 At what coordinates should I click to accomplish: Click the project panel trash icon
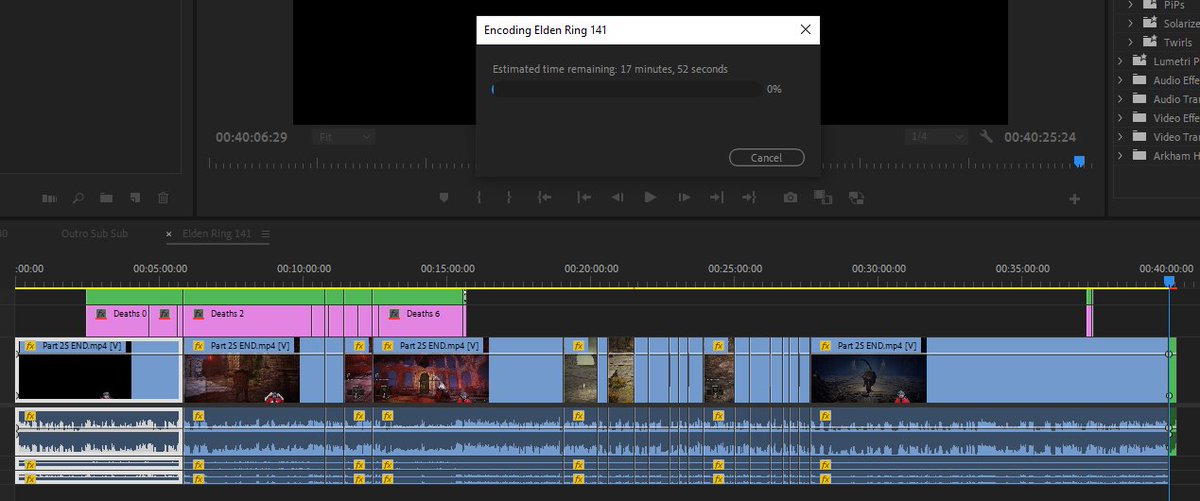tap(163, 198)
